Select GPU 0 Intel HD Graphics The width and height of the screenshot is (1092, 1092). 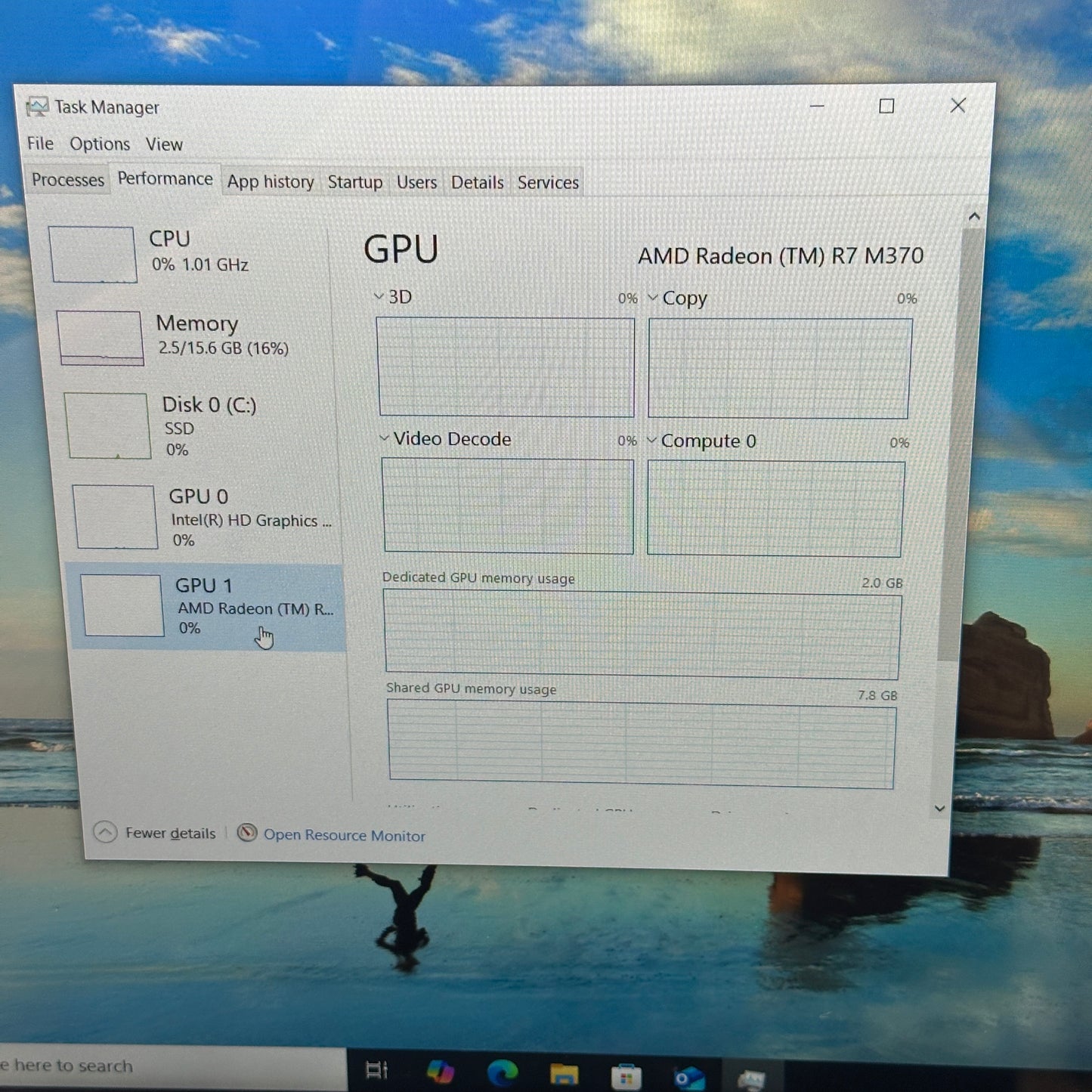pyautogui.click(x=204, y=517)
